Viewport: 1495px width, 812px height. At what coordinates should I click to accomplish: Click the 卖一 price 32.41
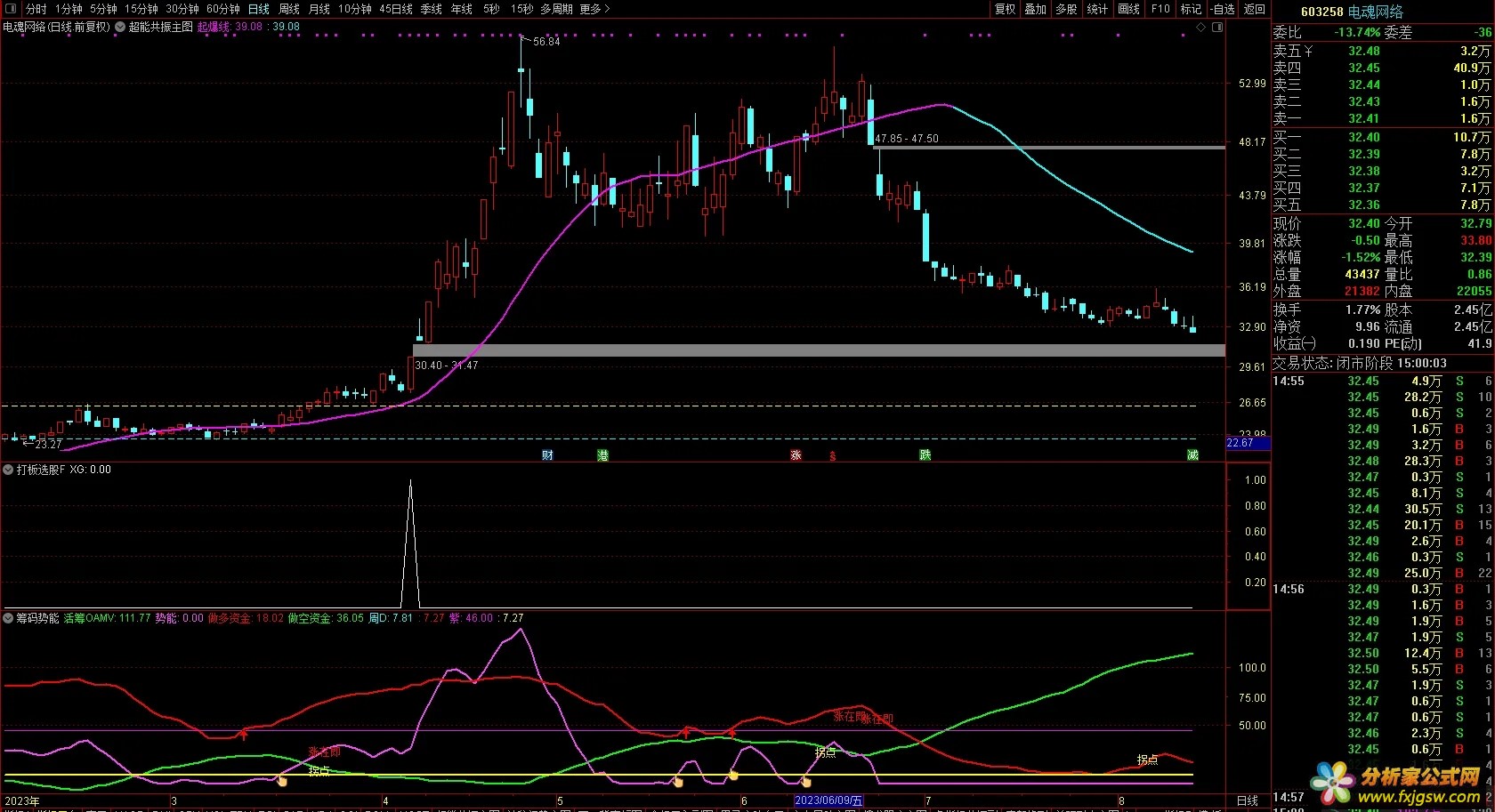click(1364, 118)
